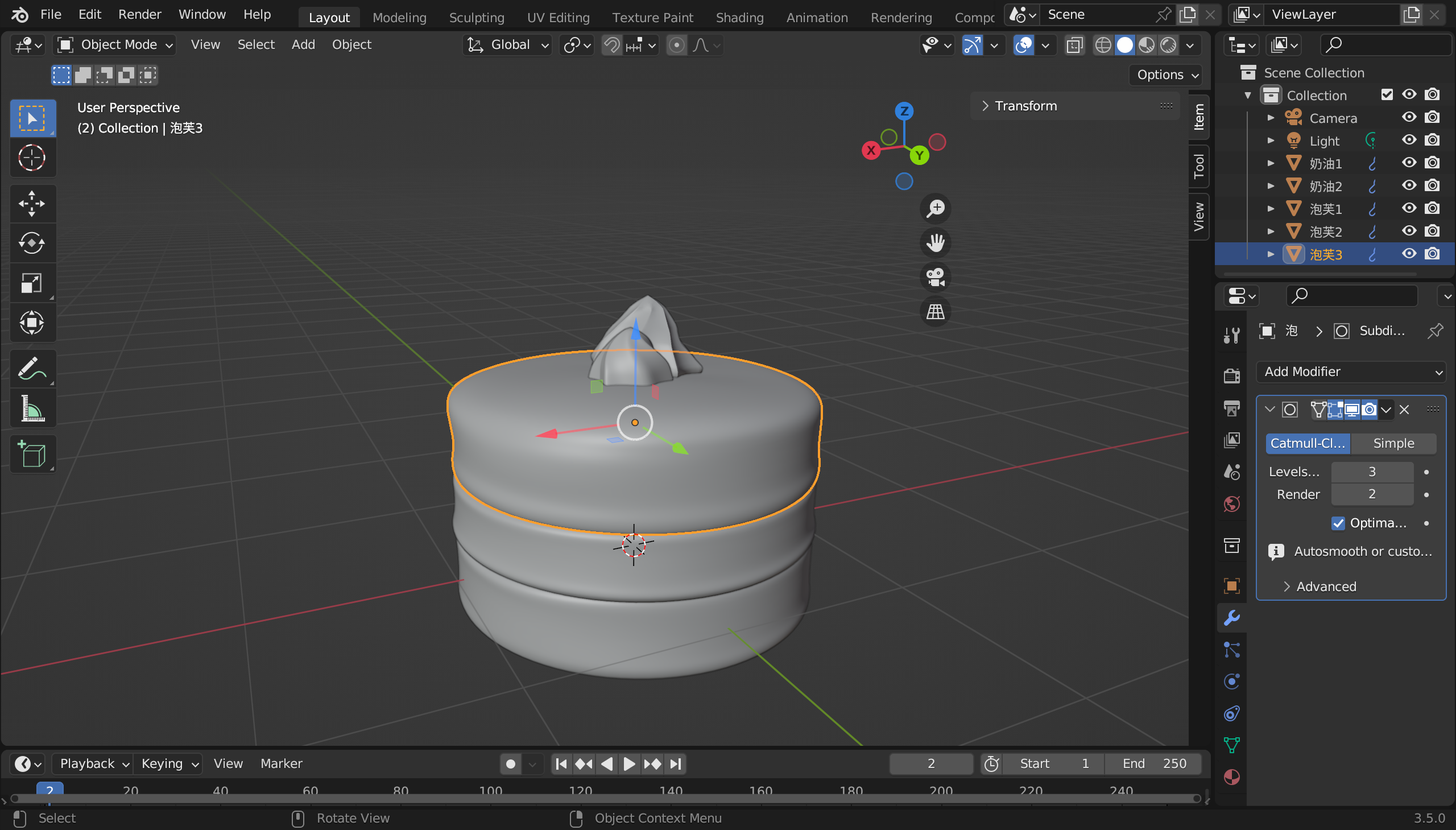Viewport: 1456px width, 830px height.
Task: Toggle snapping magnet
Action: point(611,45)
